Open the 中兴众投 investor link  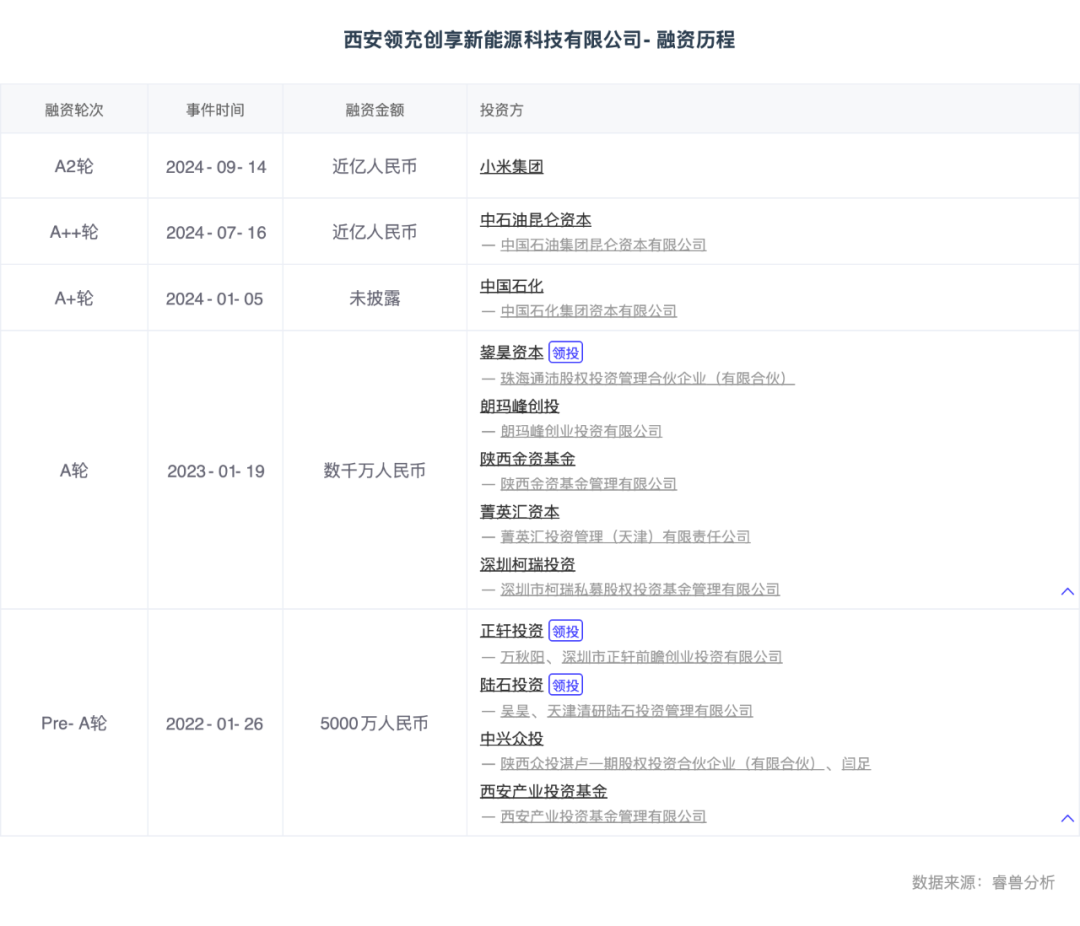tap(512, 739)
